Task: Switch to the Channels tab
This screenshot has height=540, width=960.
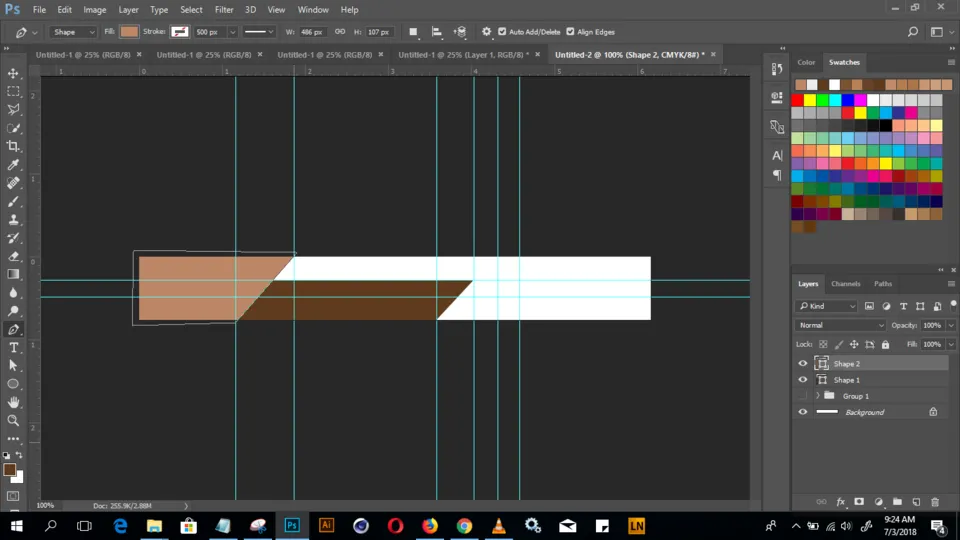Action: (x=846, y=284)
